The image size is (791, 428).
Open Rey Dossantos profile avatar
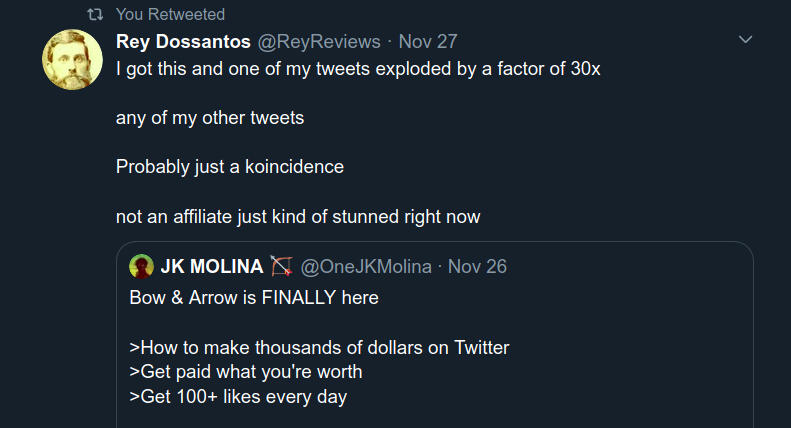pyautogui.click(x=72, y=60)
